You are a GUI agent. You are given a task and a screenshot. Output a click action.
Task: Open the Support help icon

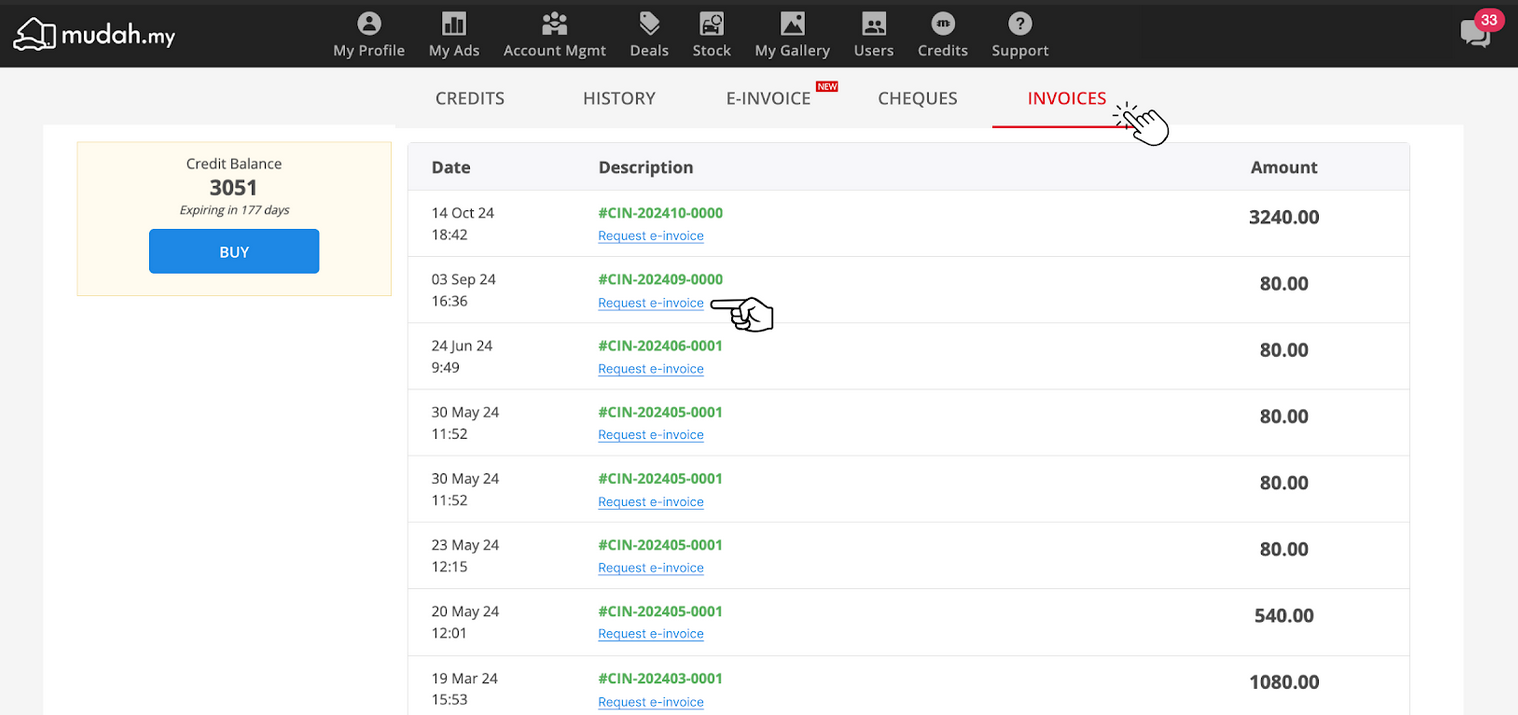(1019, 24)
